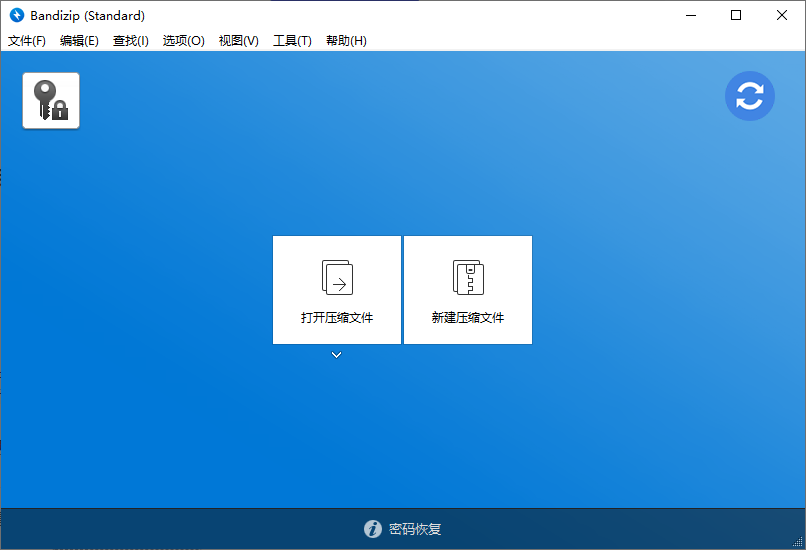Viewport: 806px width, 550px height.
Task: Maximize the Bandizip window
Action: tap(736, 15)
